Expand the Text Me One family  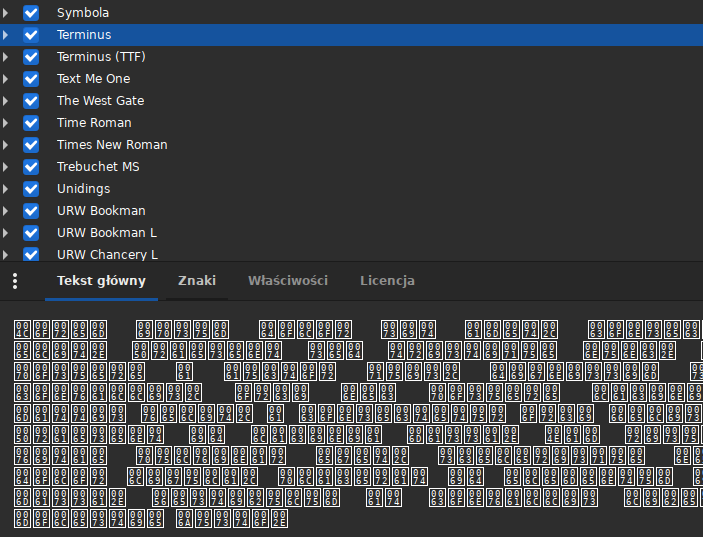(x=5, y=78)
